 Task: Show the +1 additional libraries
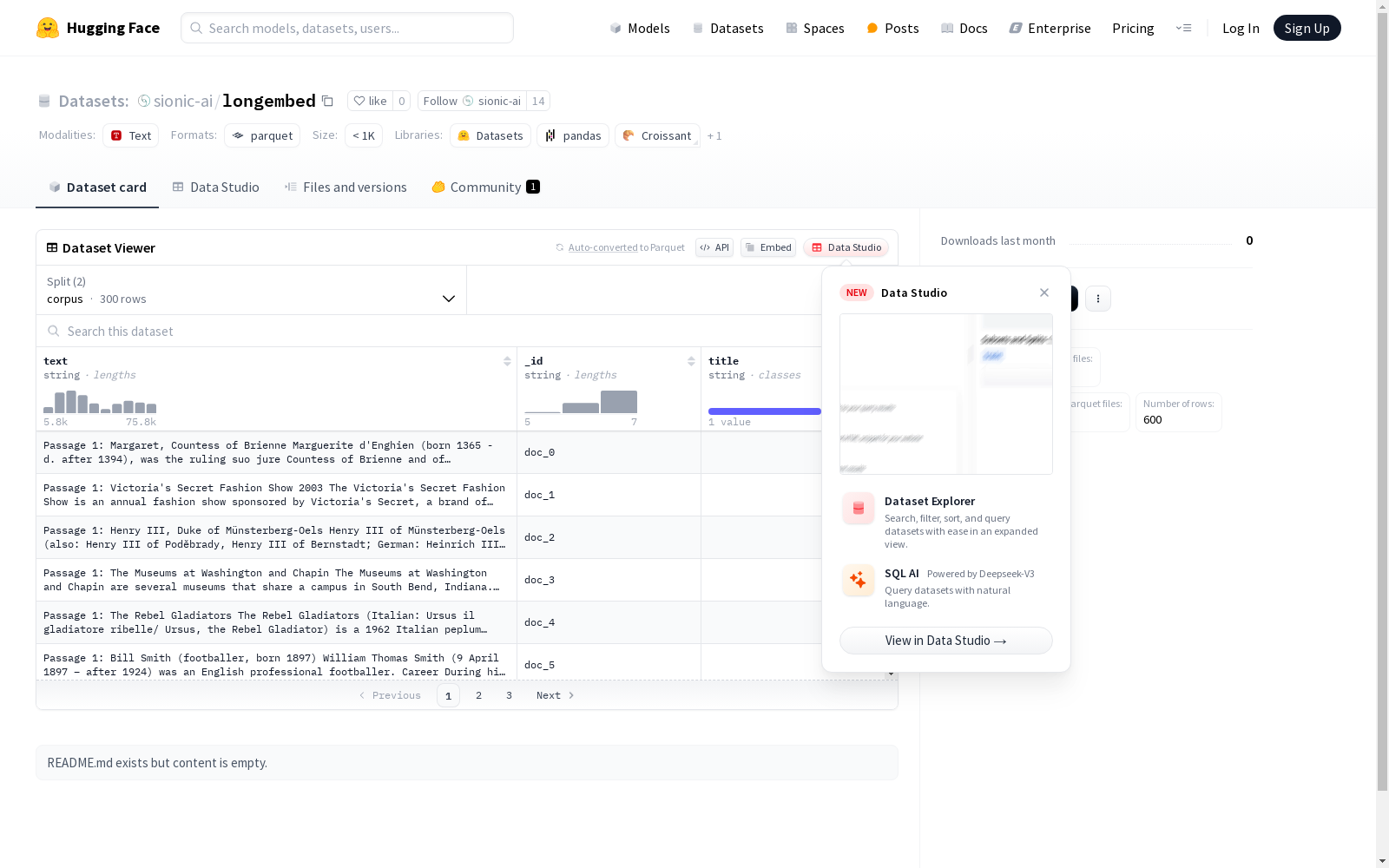coord(714,135)
